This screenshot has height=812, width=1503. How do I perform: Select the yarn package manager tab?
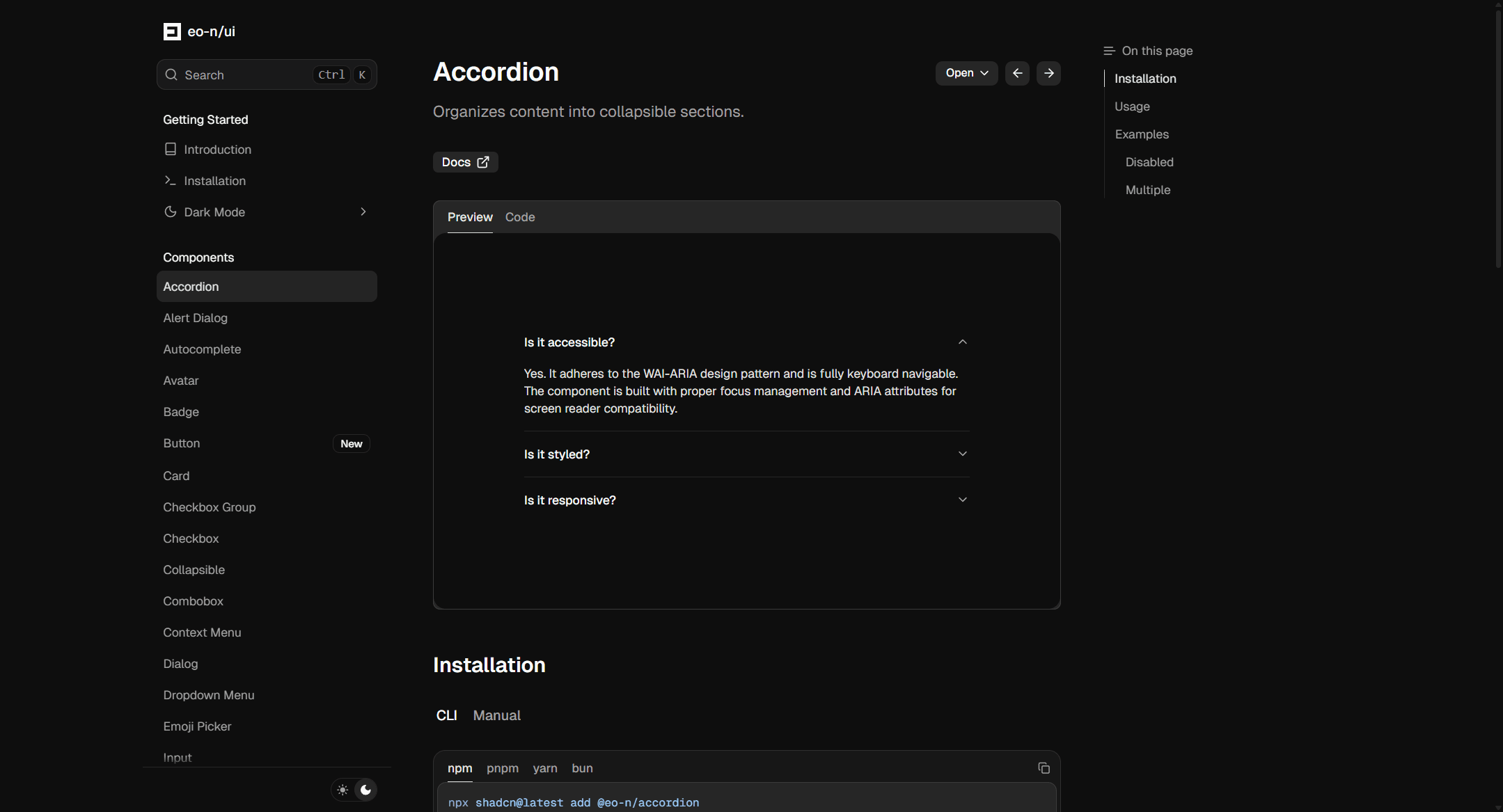pos(545,768)
